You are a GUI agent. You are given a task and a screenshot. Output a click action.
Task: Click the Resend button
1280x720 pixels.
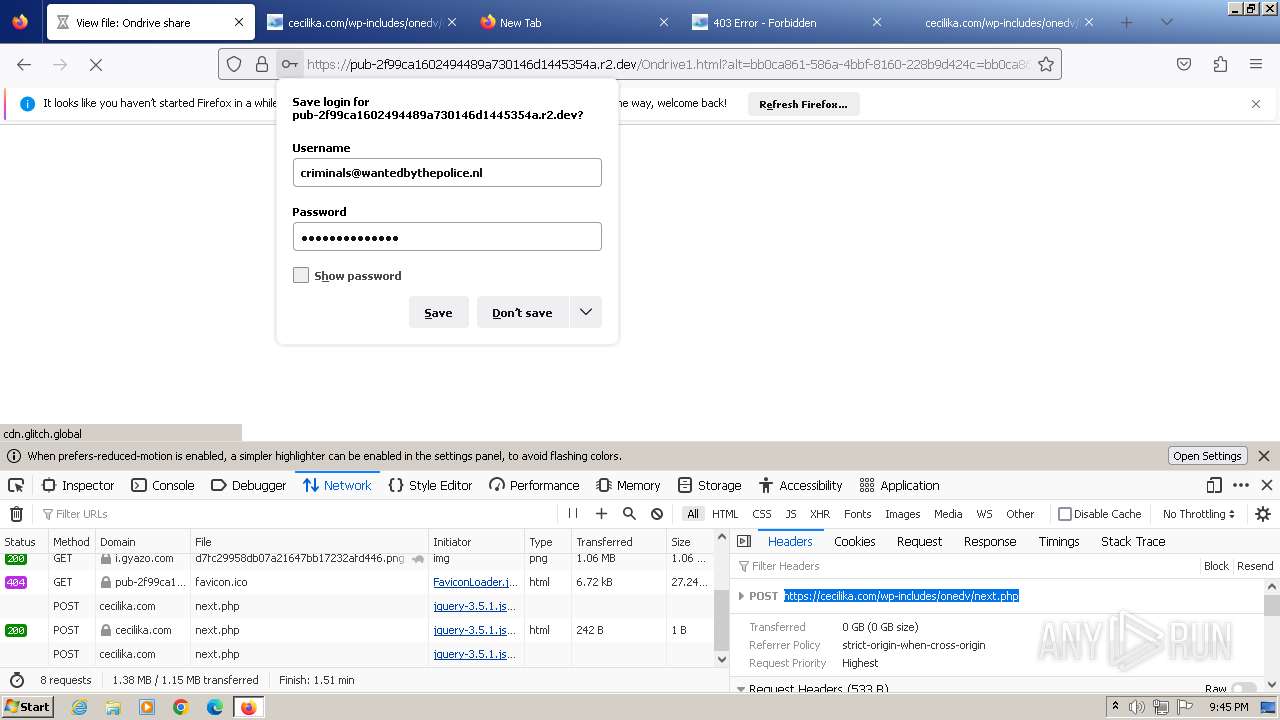pyautogui.click(x=1255, y=566)
